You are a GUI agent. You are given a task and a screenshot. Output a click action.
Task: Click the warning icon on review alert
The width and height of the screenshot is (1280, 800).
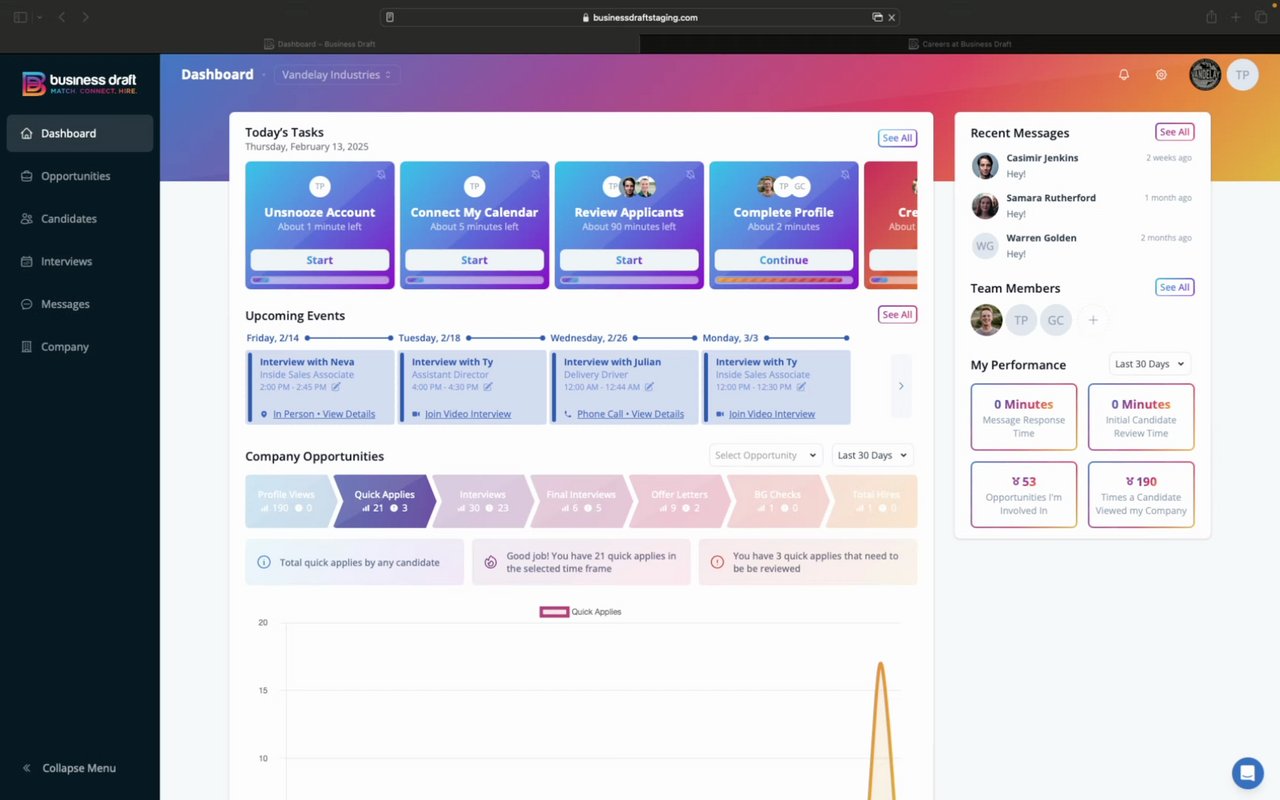click(717, 562)
